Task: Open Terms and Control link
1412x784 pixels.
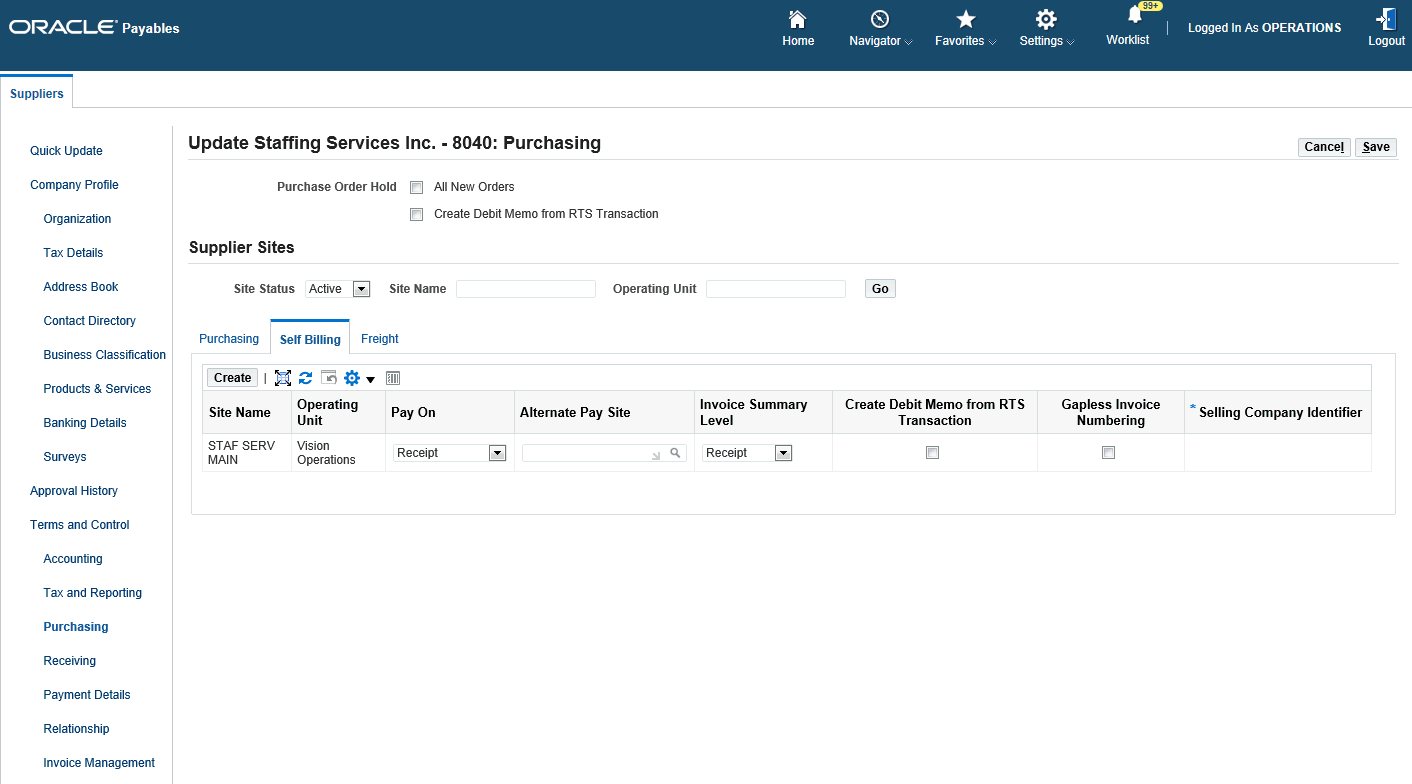Action: [80, 525]
